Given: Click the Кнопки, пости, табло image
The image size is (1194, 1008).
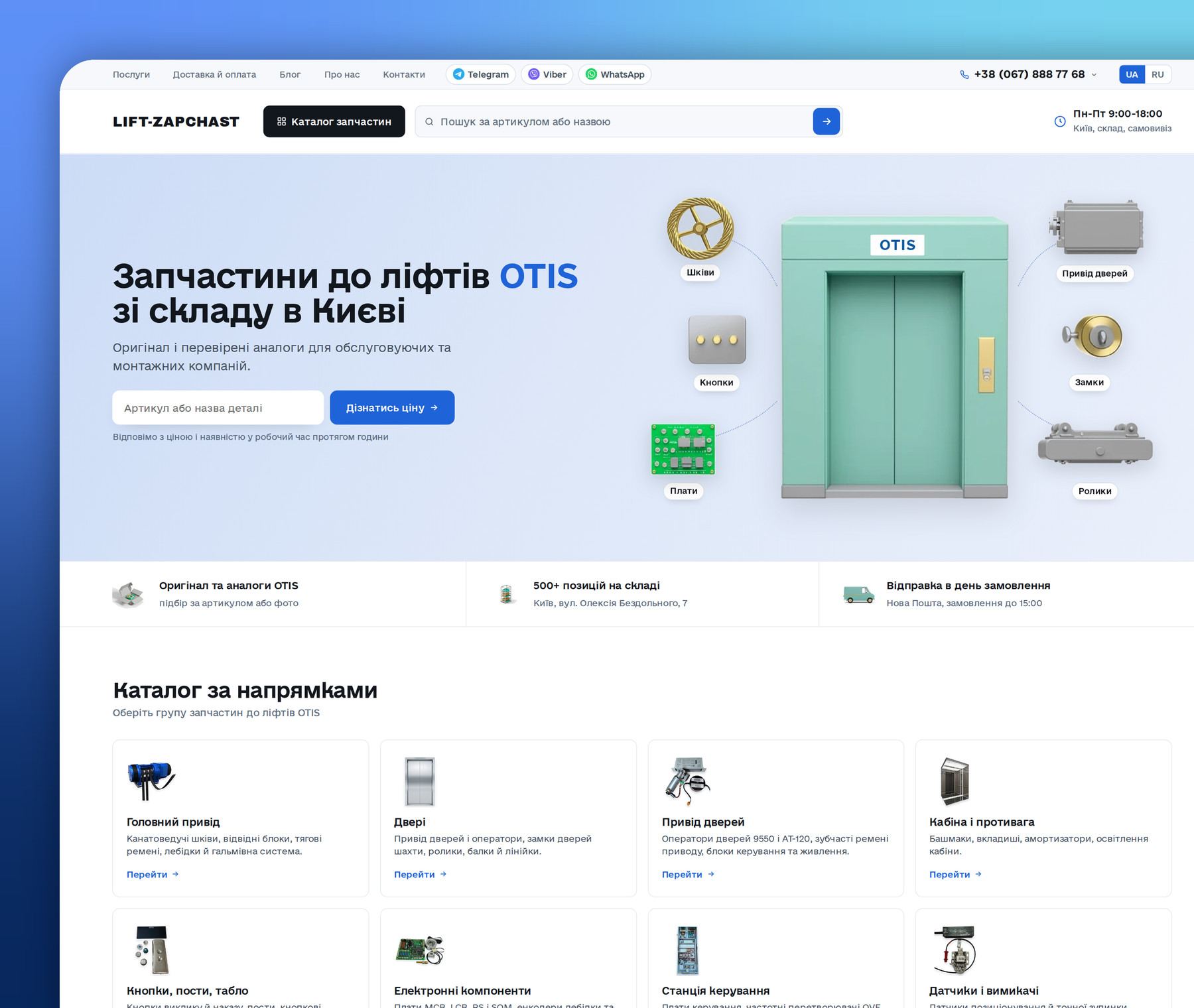Looking at the screenshot, I should (152, 950).
